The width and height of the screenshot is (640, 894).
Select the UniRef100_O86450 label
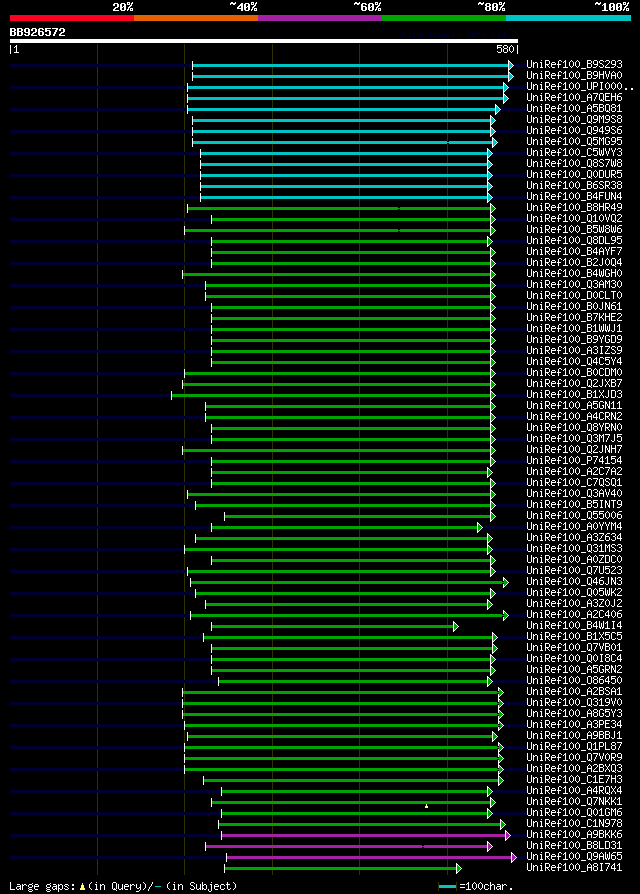574,681
